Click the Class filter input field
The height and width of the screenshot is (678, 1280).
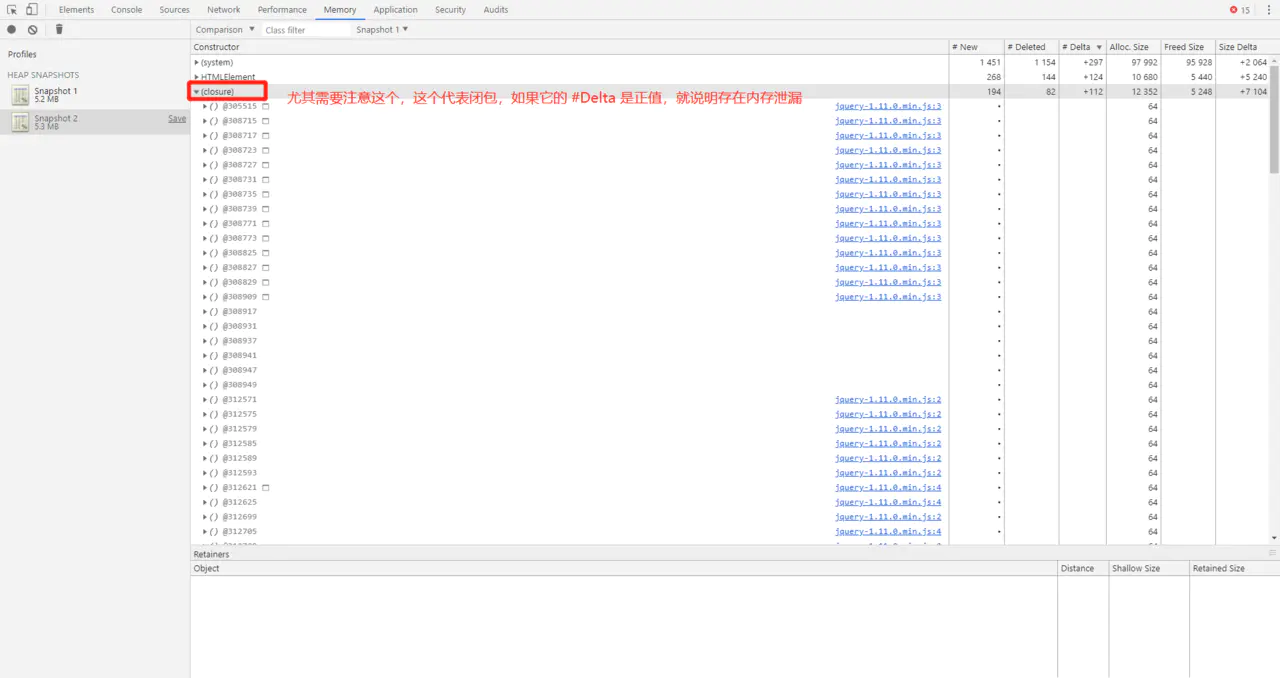coord(305,30)
